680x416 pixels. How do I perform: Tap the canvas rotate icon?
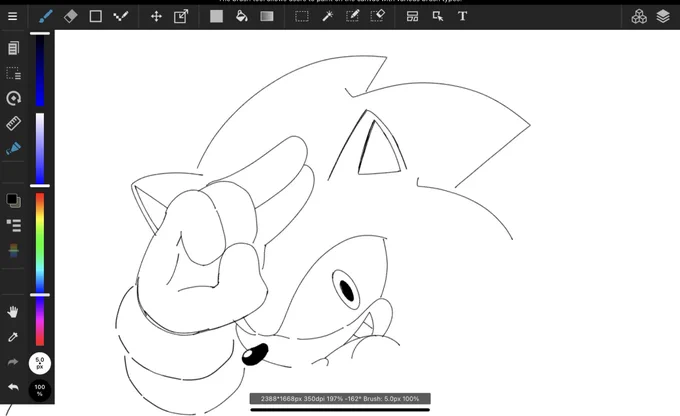tap(13, 98)
